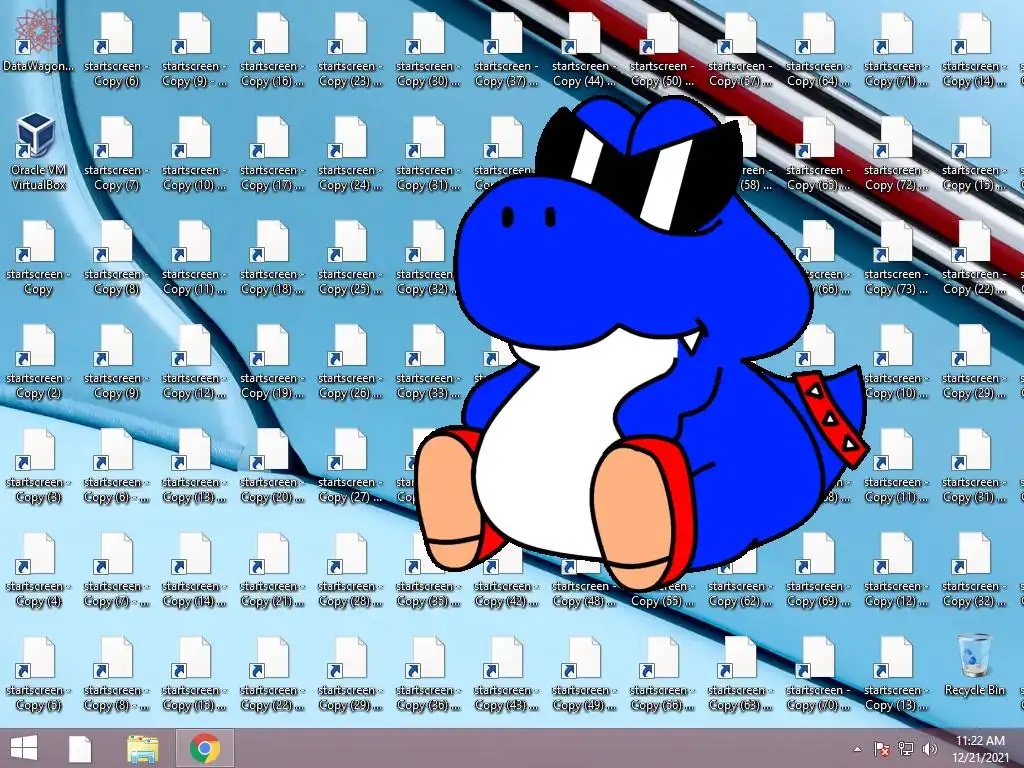This screenshot has width=1024, height=768.
Task: Open the network tray icon
Action: (x=906, y=749)
